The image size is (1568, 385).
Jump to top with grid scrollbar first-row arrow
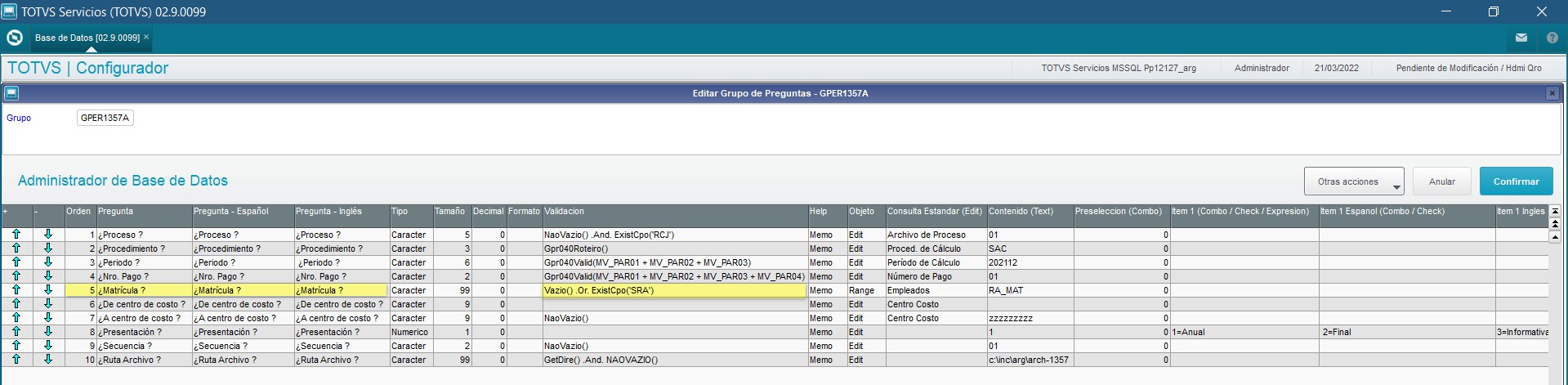pyautogui.click(x=1555, y=211)
